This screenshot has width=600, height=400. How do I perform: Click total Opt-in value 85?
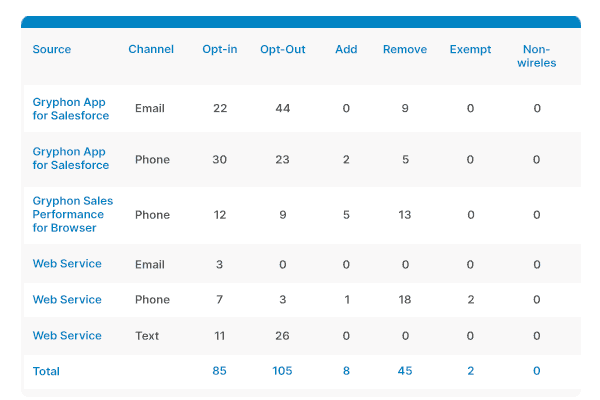point(219,371)
